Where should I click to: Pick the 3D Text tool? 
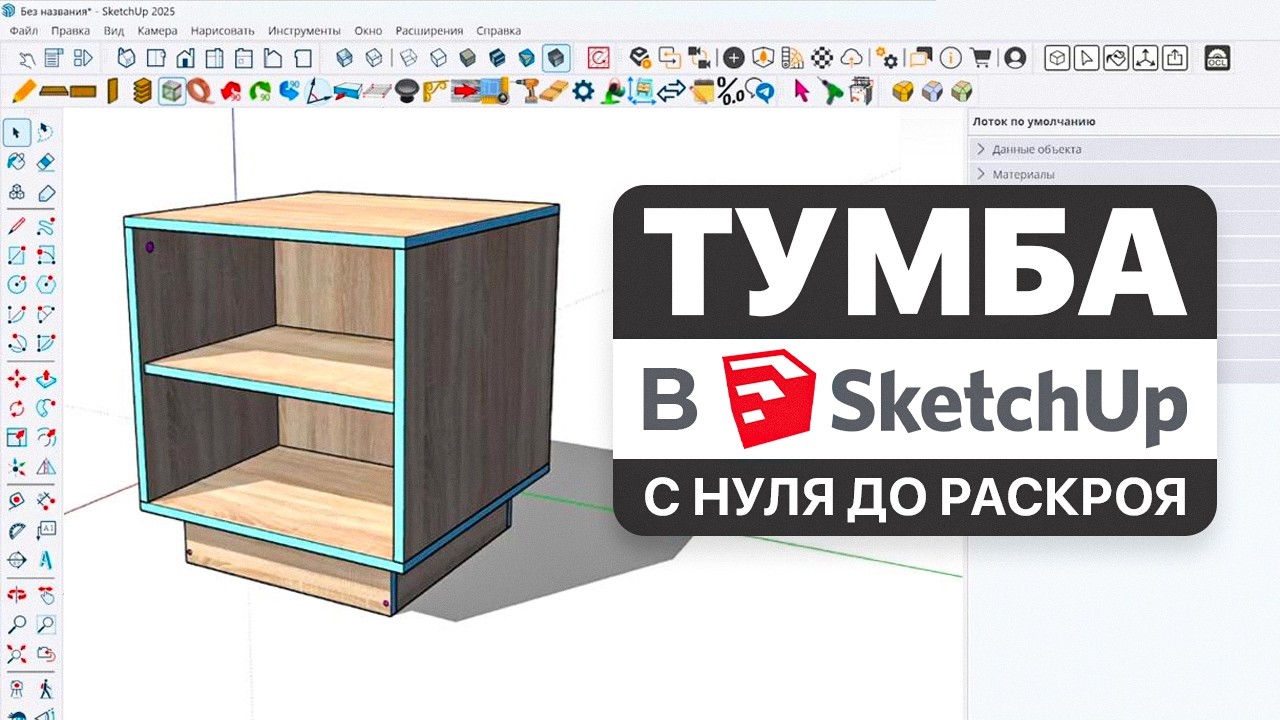click(45, 560)
